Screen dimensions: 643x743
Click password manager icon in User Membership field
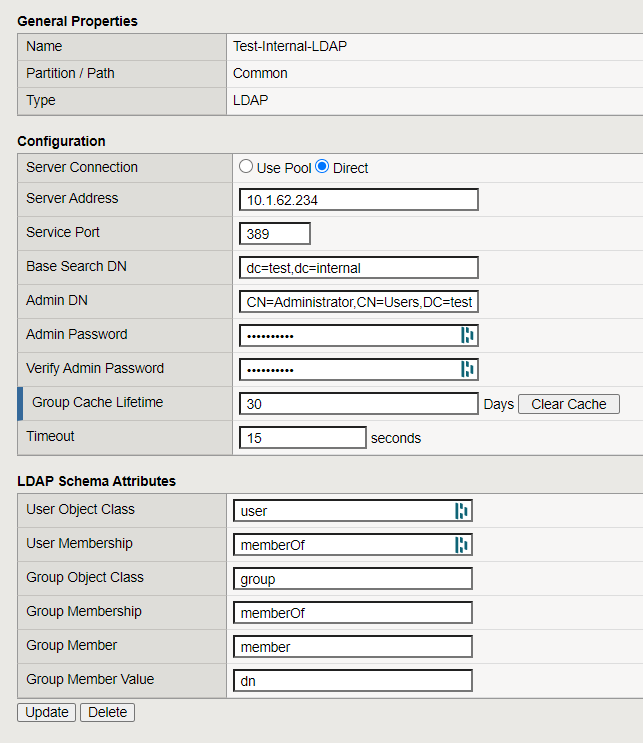(461, 545)
